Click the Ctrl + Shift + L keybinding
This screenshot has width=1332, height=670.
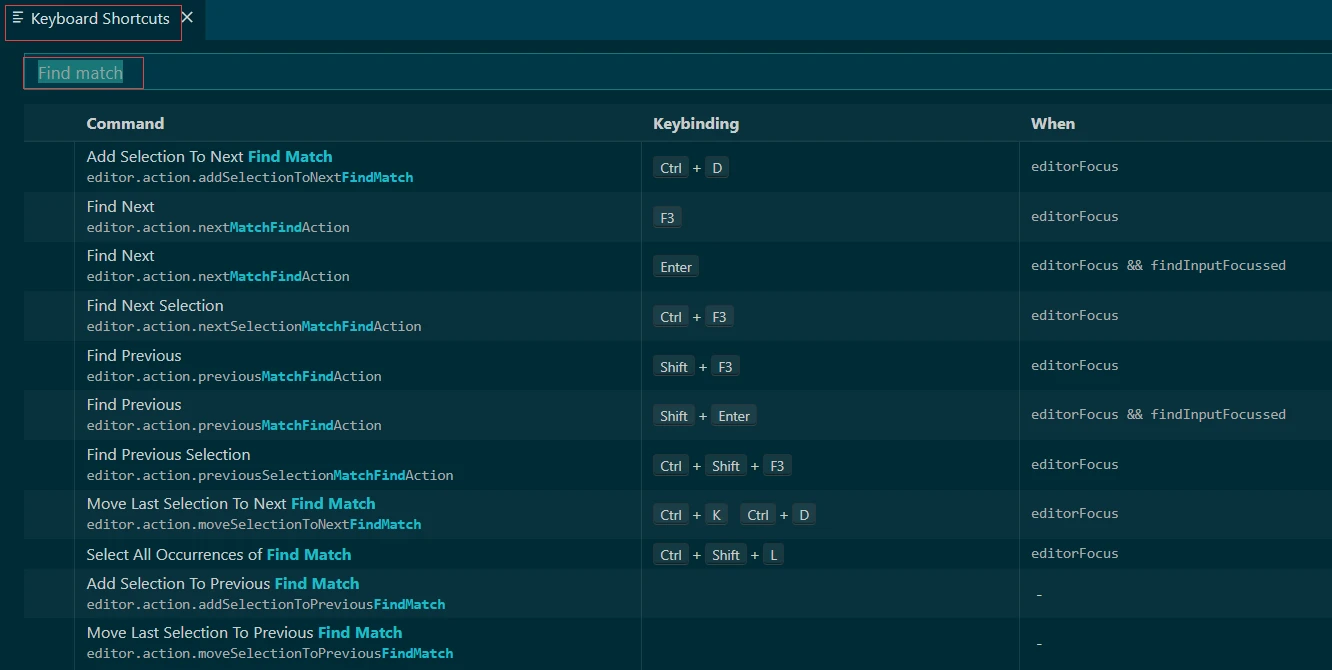(x=718, y=555)
